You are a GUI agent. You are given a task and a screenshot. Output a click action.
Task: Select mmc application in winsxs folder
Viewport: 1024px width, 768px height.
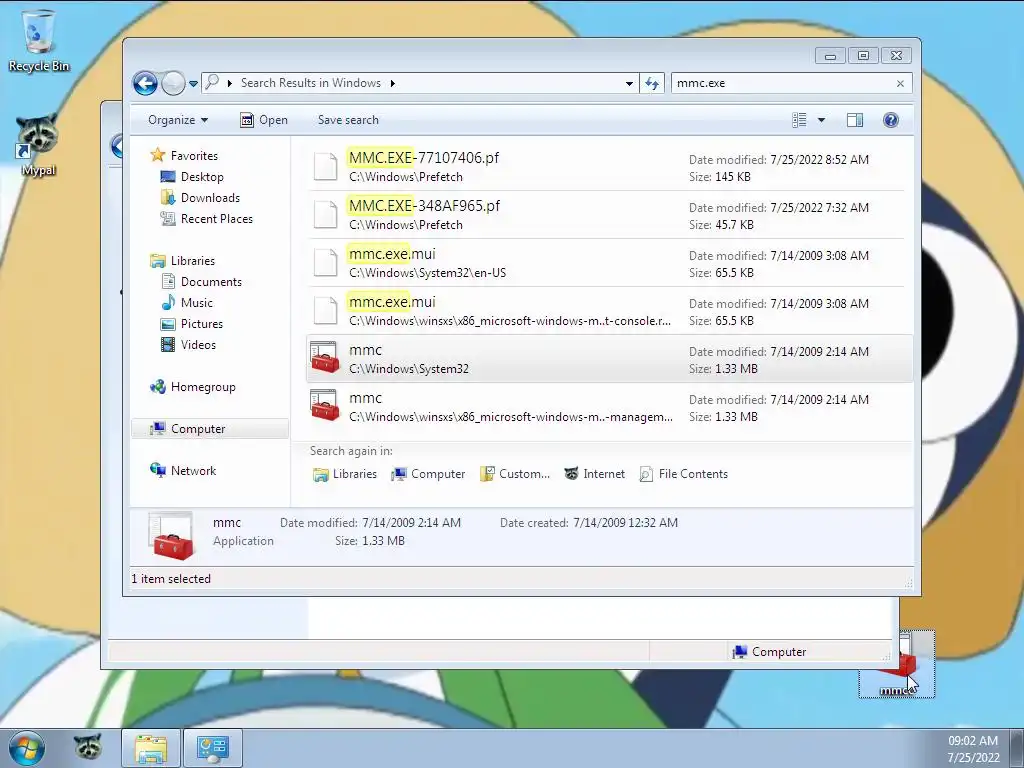click(607, 406)
